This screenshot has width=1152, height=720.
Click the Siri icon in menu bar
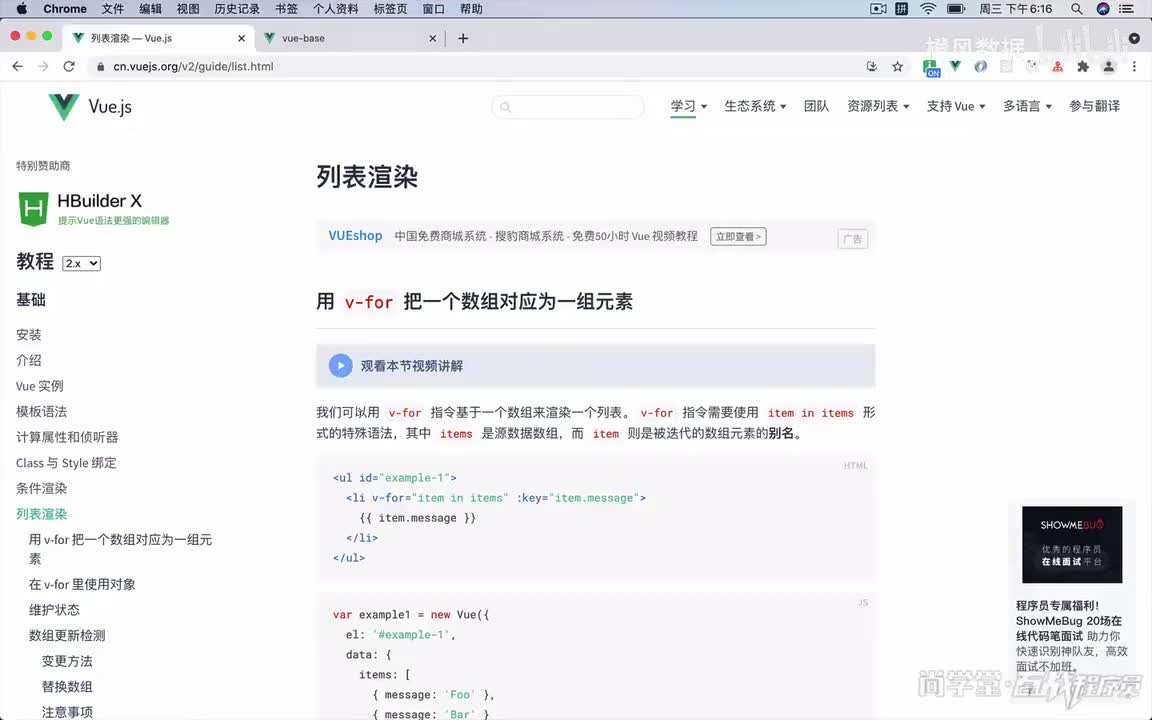click(x=1103, y=9)
